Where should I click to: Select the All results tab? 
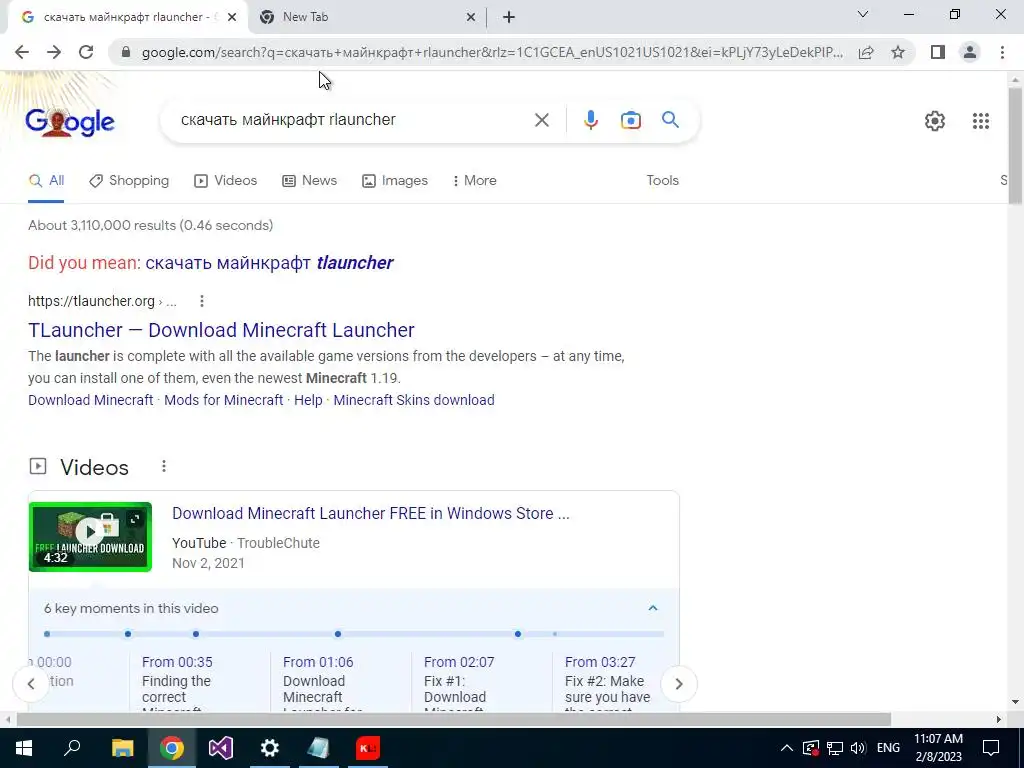[46, 181]
